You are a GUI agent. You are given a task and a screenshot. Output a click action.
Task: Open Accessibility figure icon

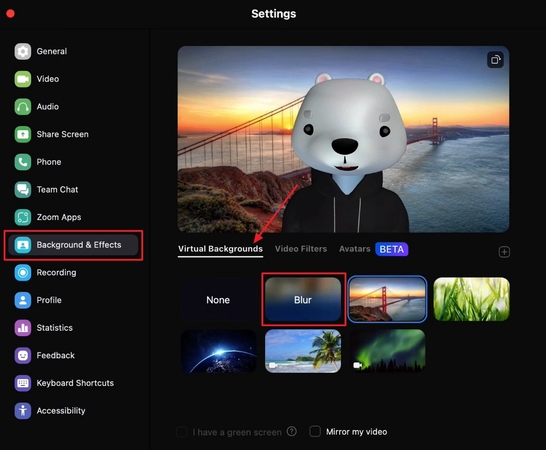click(x=23, y=411)
